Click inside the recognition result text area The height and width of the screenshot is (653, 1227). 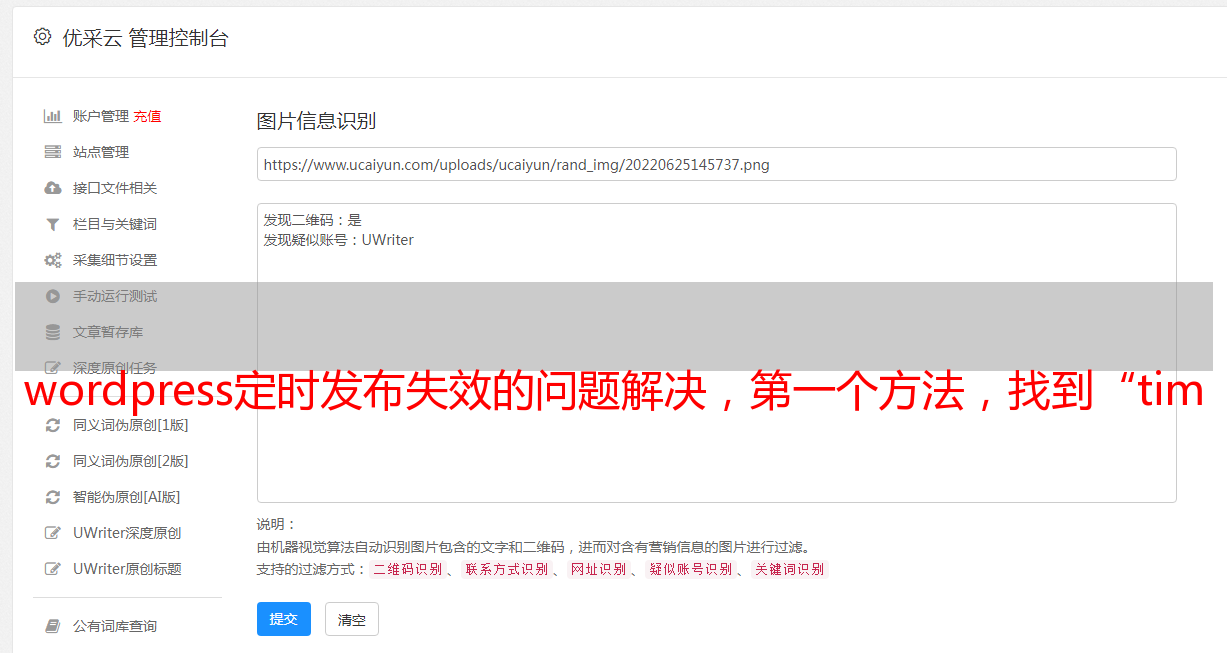[x=716, y=353]
